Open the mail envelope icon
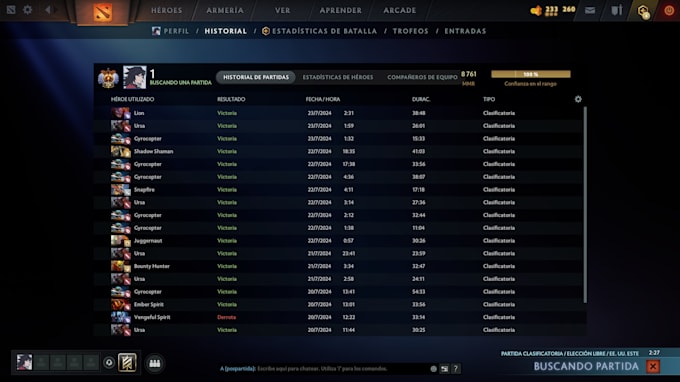 click(590, 10)
